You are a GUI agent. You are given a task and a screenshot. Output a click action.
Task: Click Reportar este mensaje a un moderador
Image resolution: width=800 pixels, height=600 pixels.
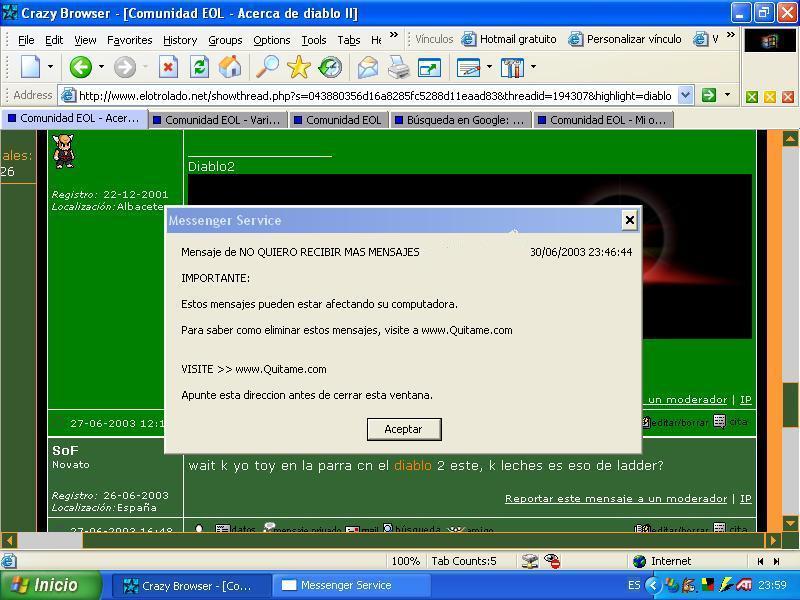point(615,498)
